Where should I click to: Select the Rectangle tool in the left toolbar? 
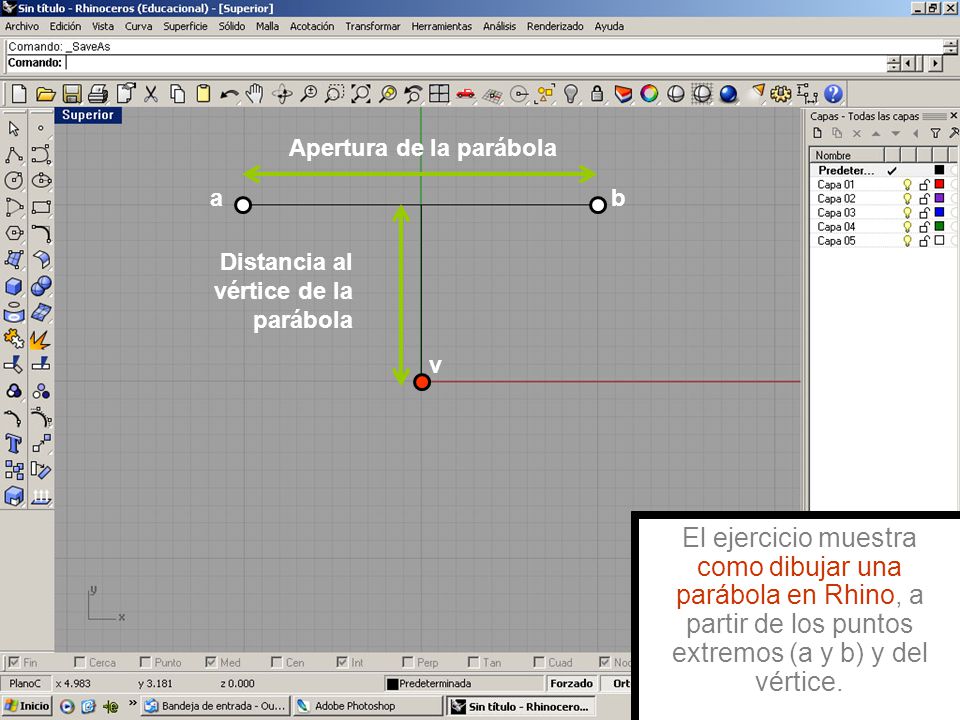point(41,207)
